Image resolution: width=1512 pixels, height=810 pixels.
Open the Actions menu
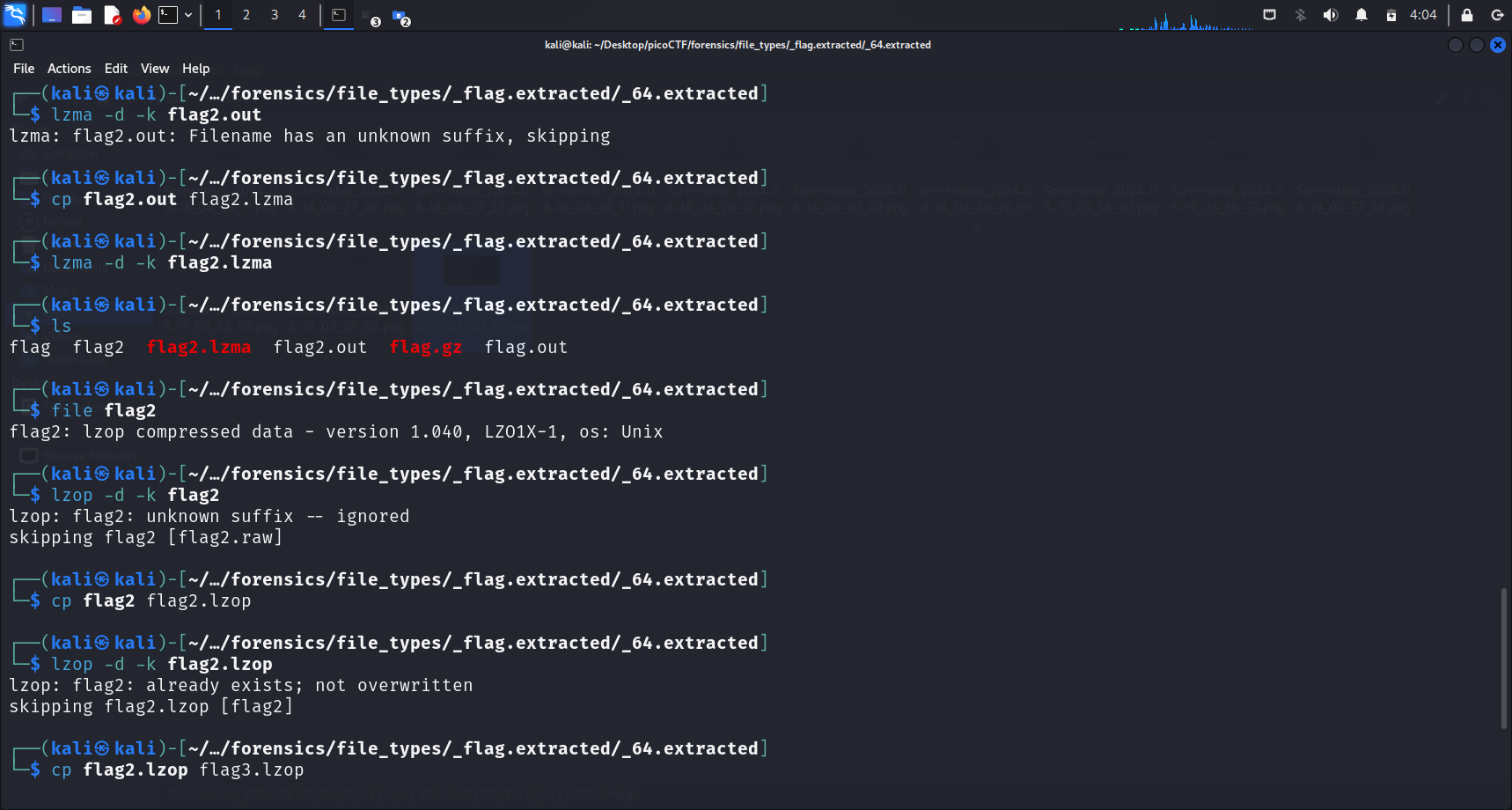(x=69, y=69)
